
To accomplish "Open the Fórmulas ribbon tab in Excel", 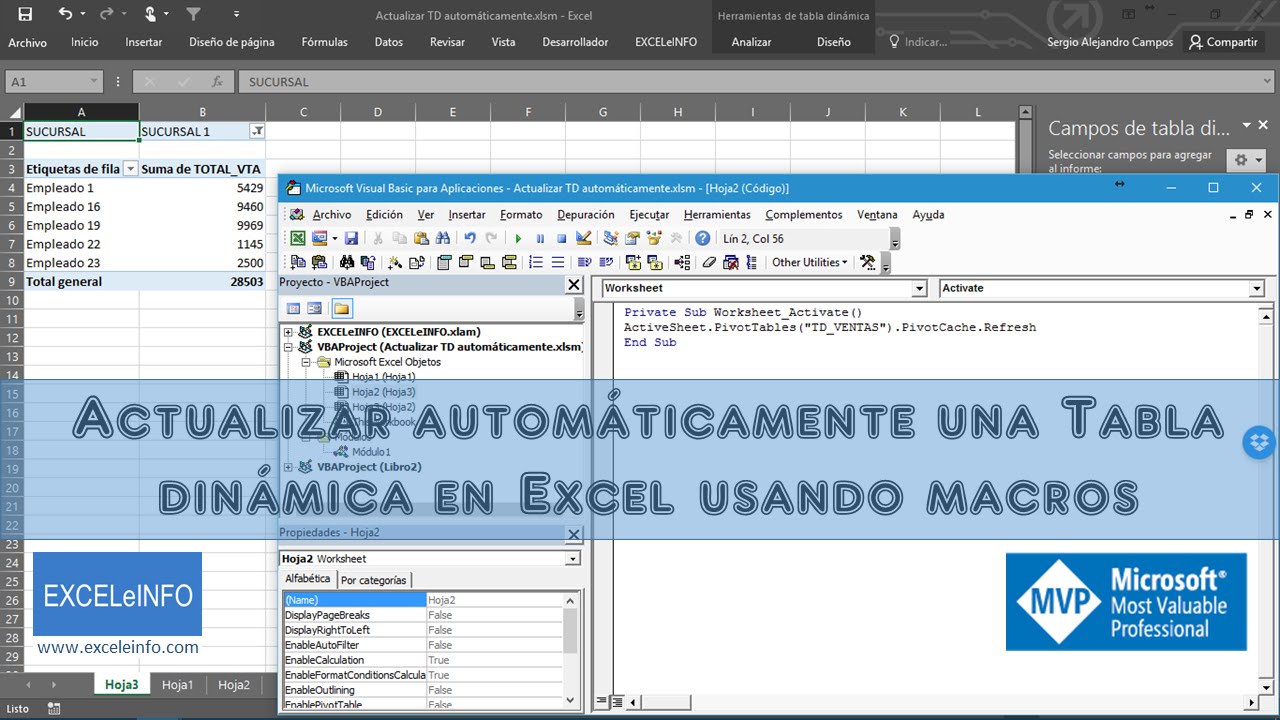I will tap(325, 42).
